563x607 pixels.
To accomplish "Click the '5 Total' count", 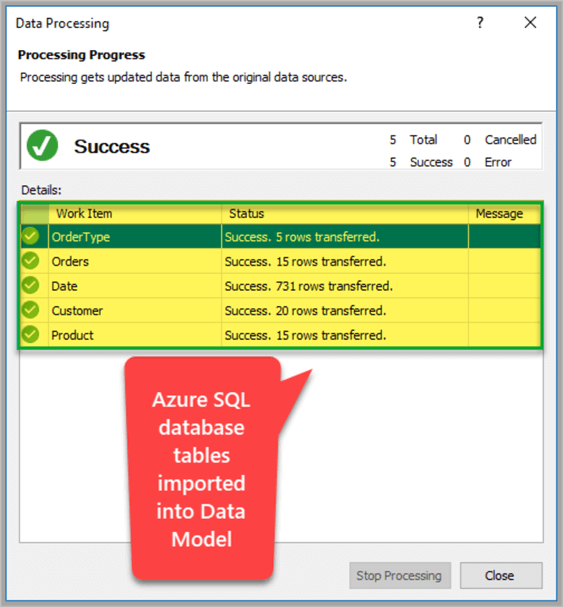I will pos(413,140).
